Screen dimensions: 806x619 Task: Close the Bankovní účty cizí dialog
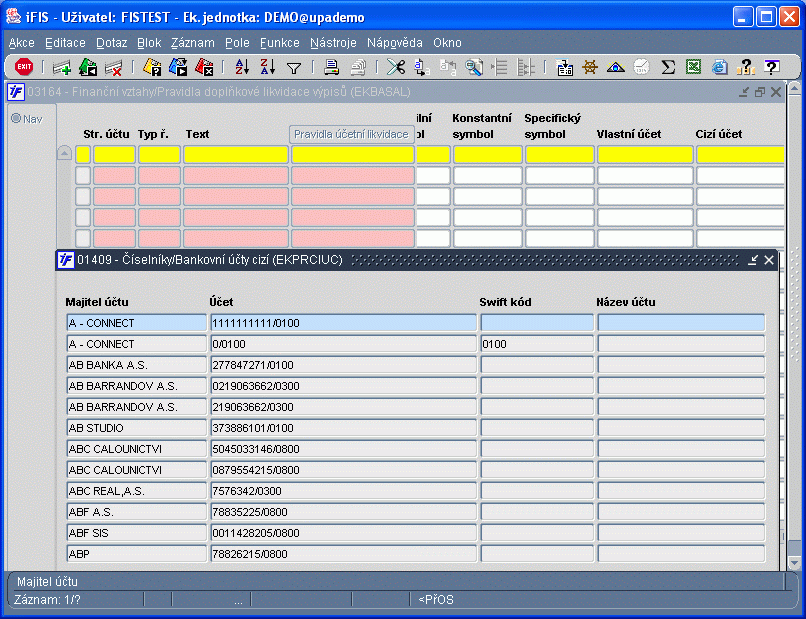coord(769,260)
